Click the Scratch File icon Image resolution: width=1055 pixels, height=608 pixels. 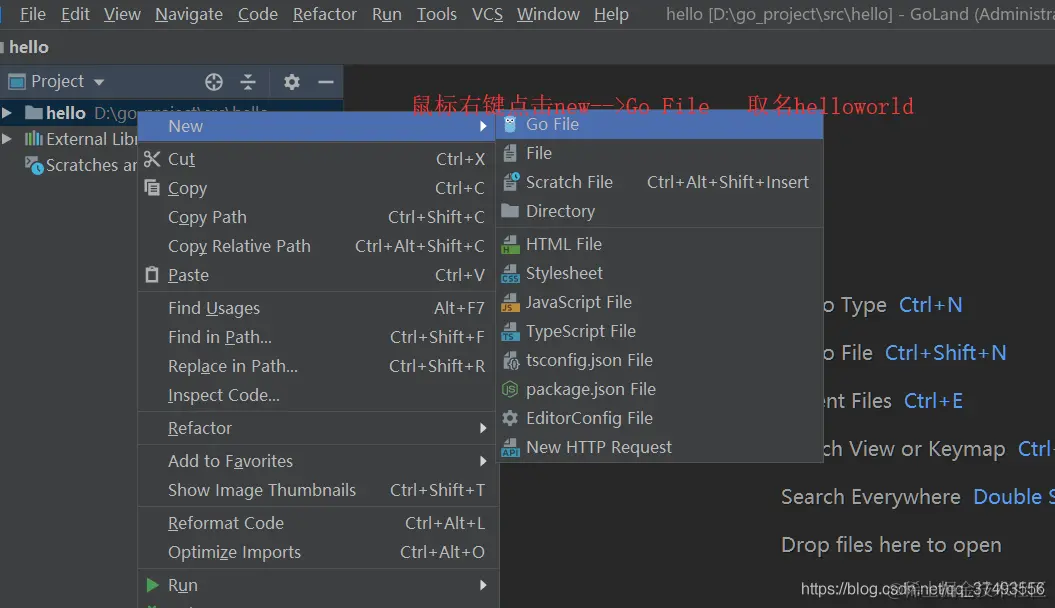[511, 182]
